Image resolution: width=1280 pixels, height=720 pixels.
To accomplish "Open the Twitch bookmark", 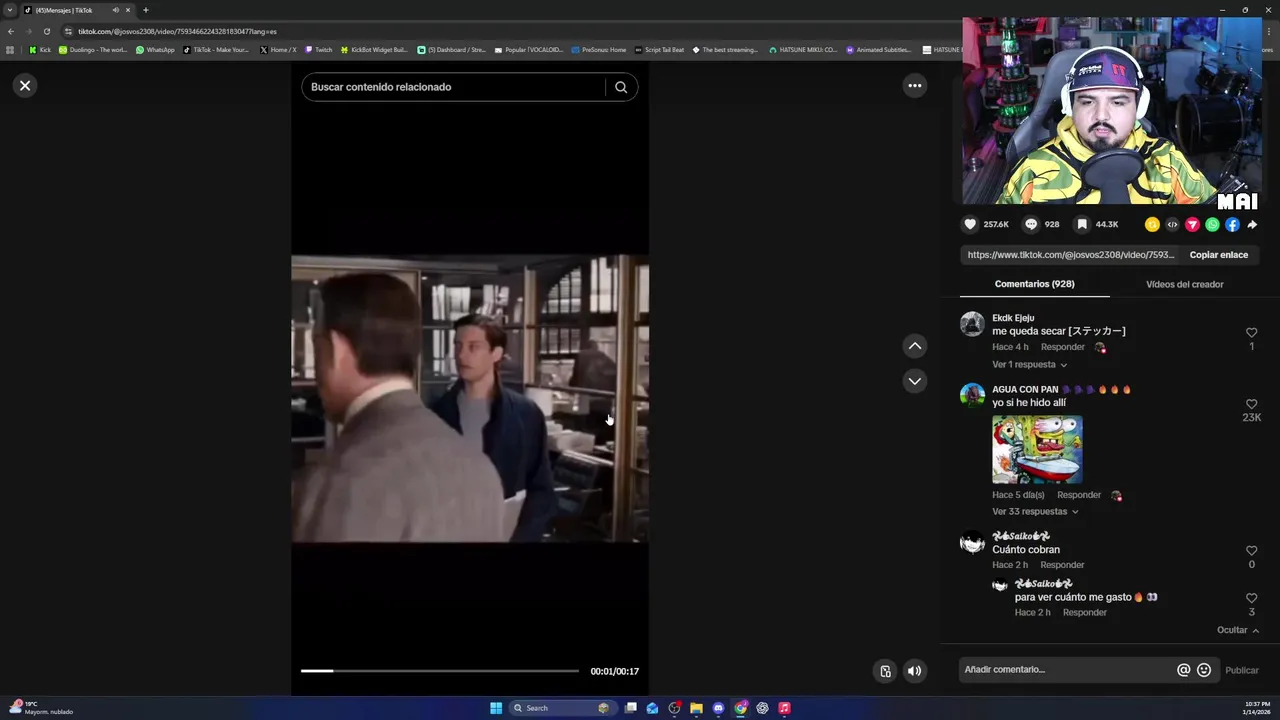I will (319, 50).
